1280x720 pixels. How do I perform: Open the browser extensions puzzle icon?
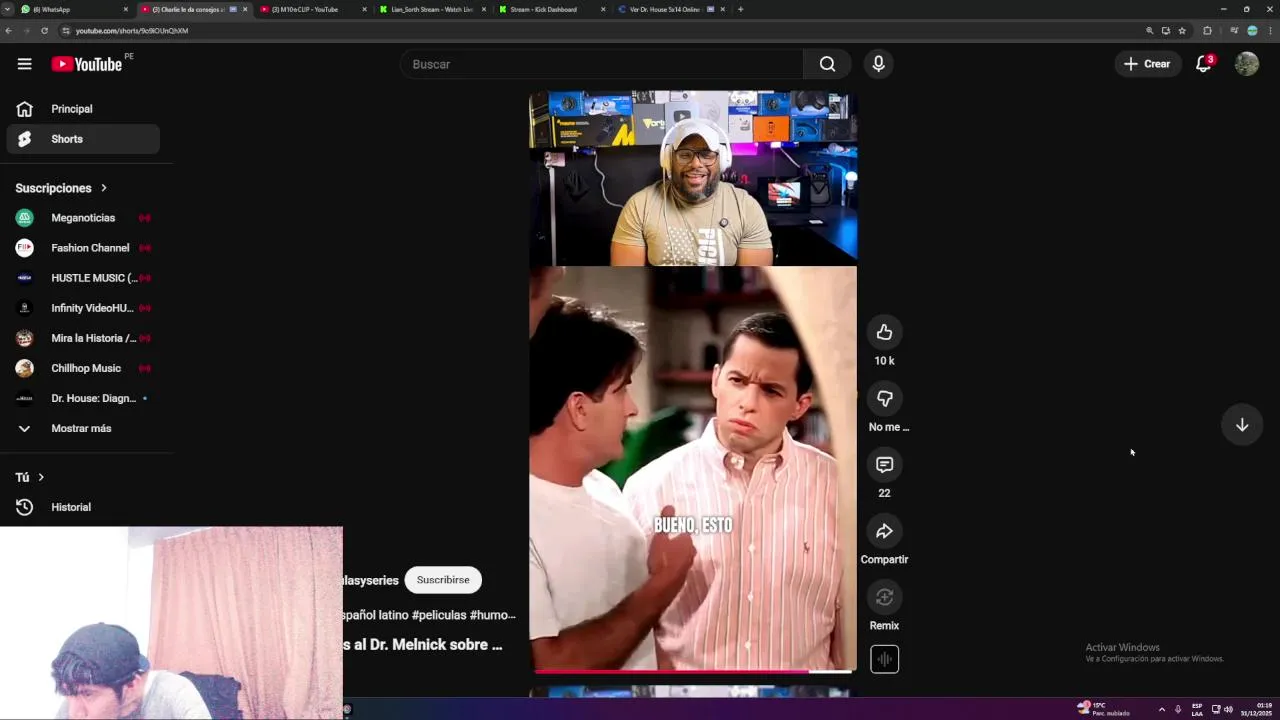tap(1207, 31)
